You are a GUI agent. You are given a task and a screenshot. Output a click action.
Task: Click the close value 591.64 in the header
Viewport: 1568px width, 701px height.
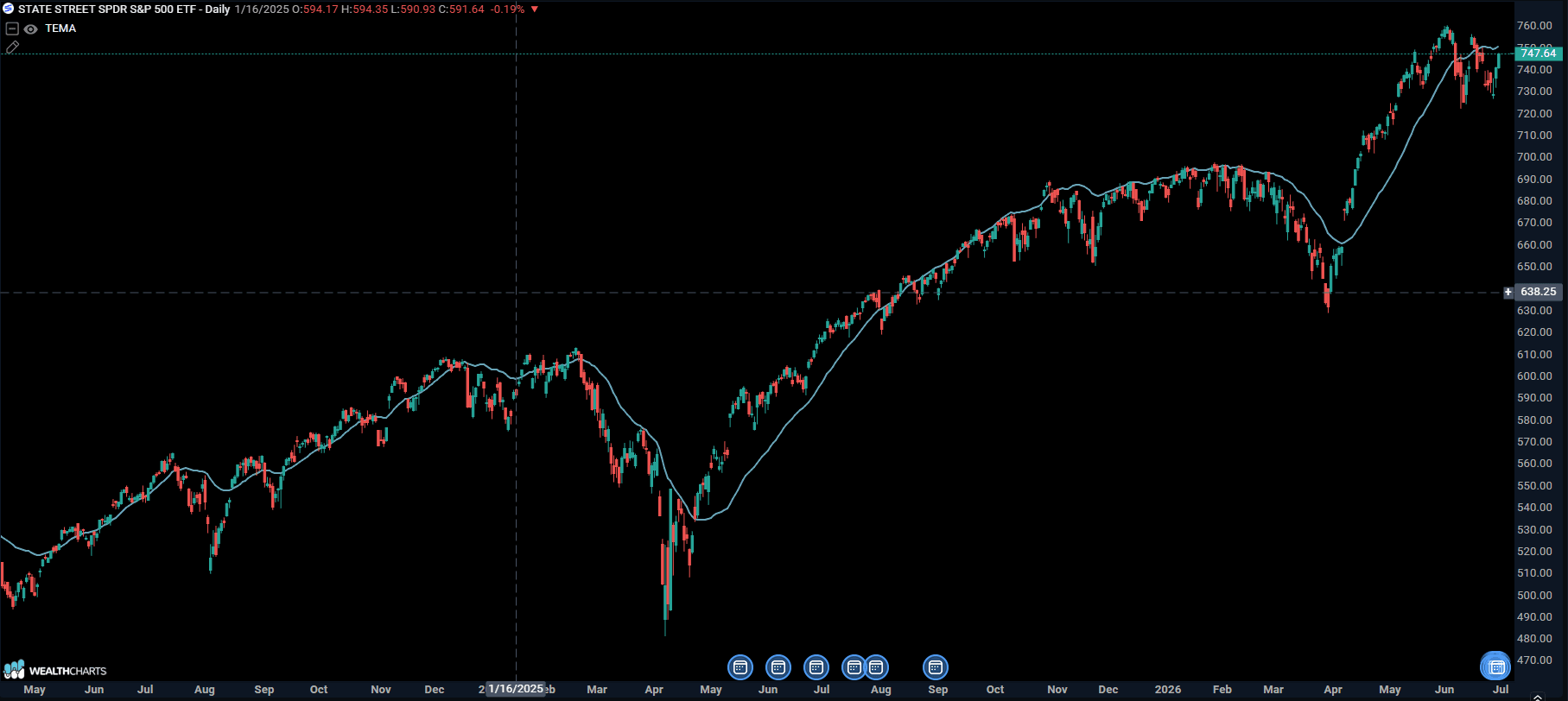click(x=467, y=9)
